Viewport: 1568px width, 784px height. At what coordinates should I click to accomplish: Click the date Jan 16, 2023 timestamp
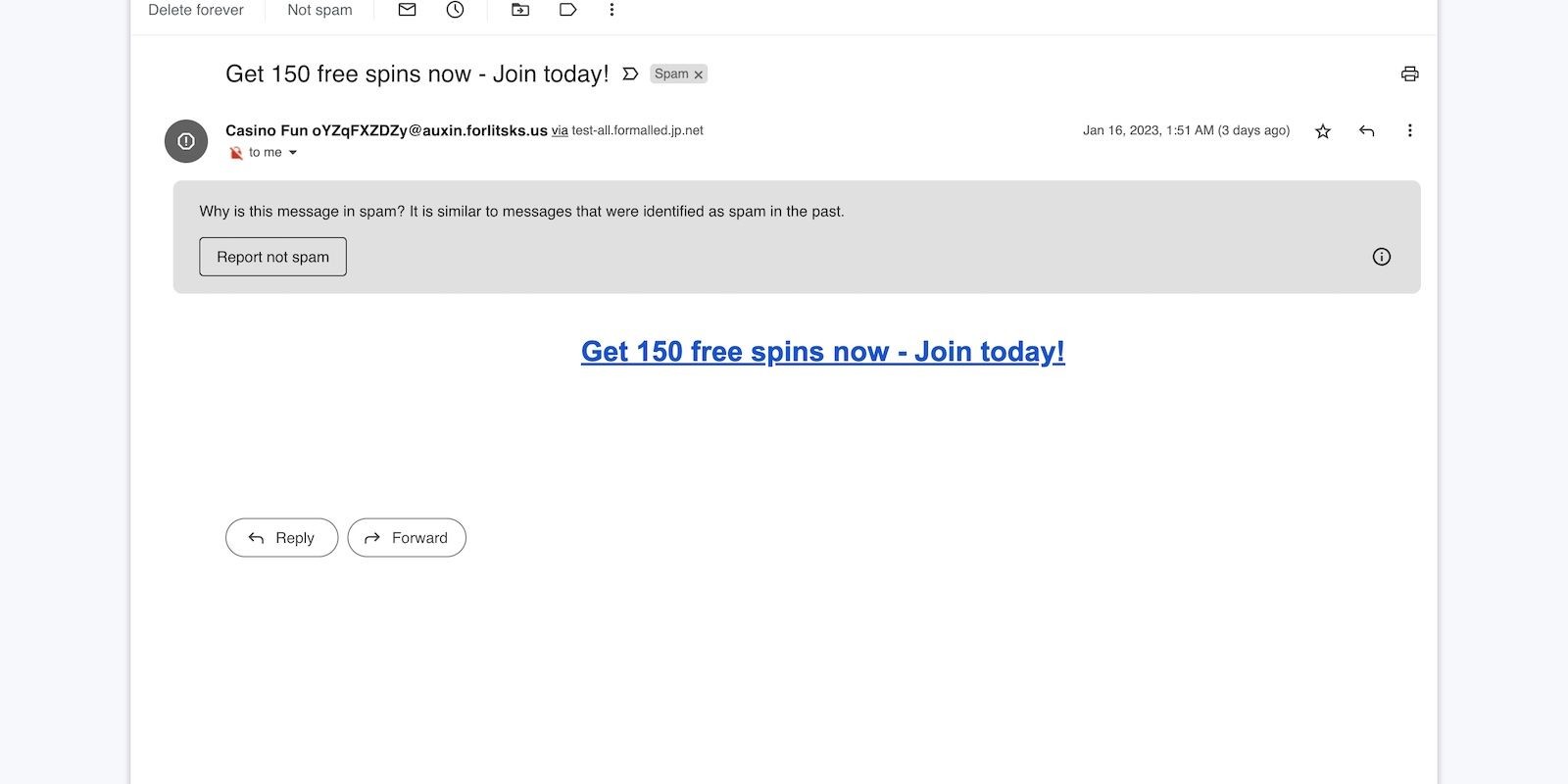pos(1186,130)
